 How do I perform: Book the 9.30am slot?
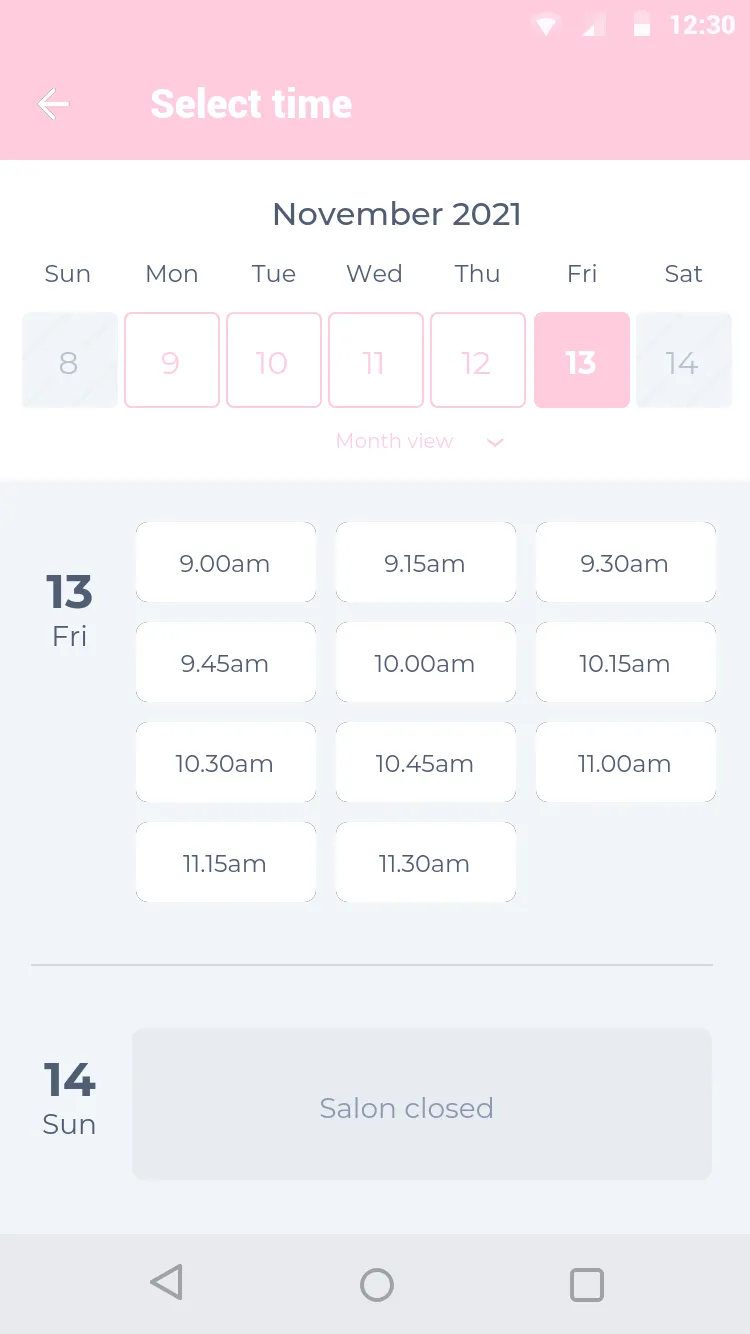point(626,562)
